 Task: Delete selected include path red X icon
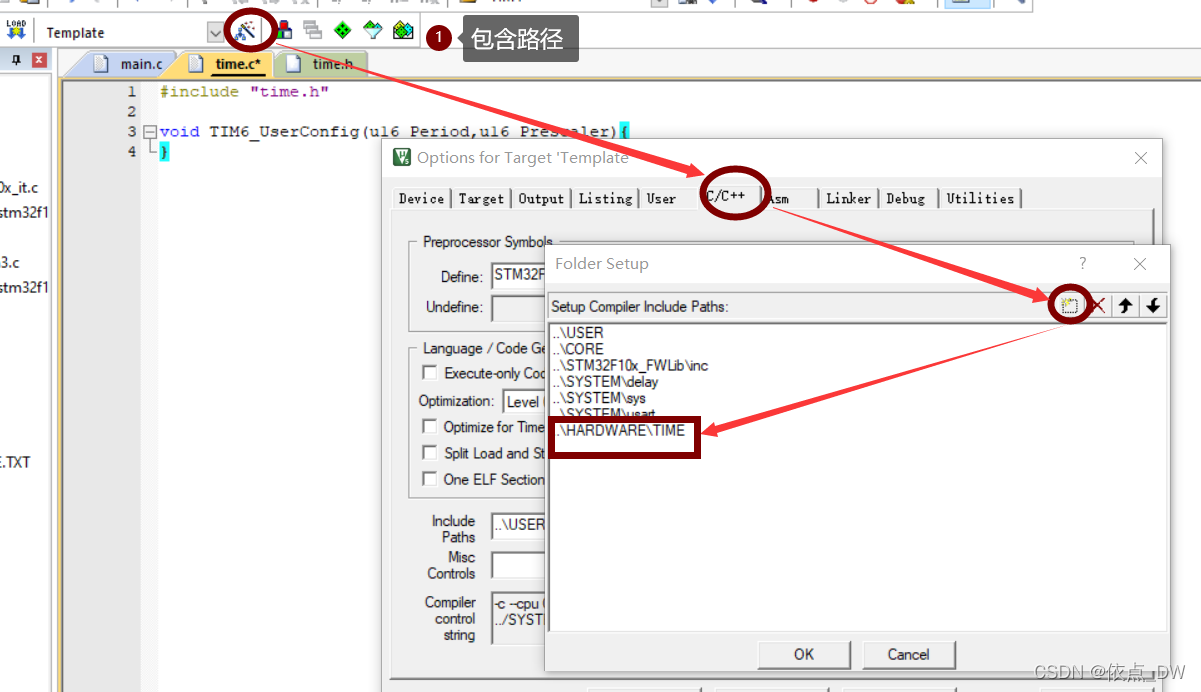click(x=1097, y=306)
